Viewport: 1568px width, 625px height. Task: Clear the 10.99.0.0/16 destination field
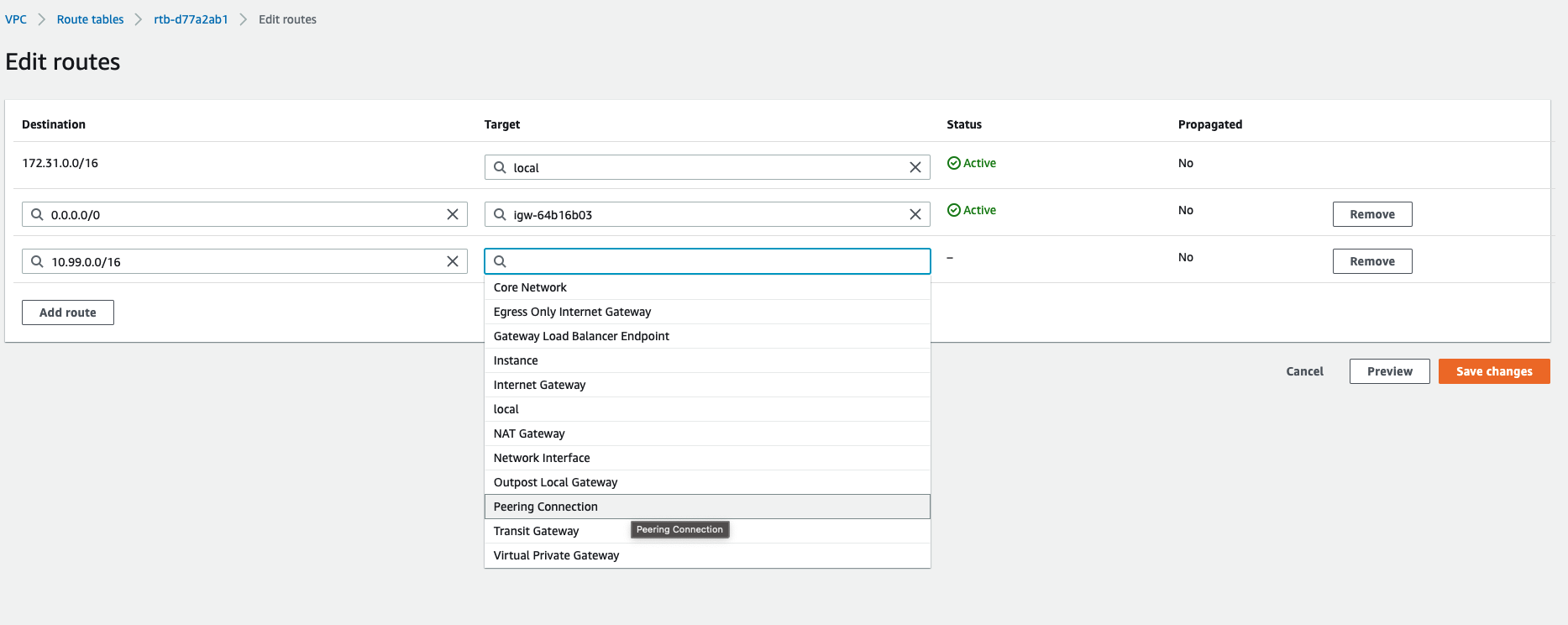(453, 261)
